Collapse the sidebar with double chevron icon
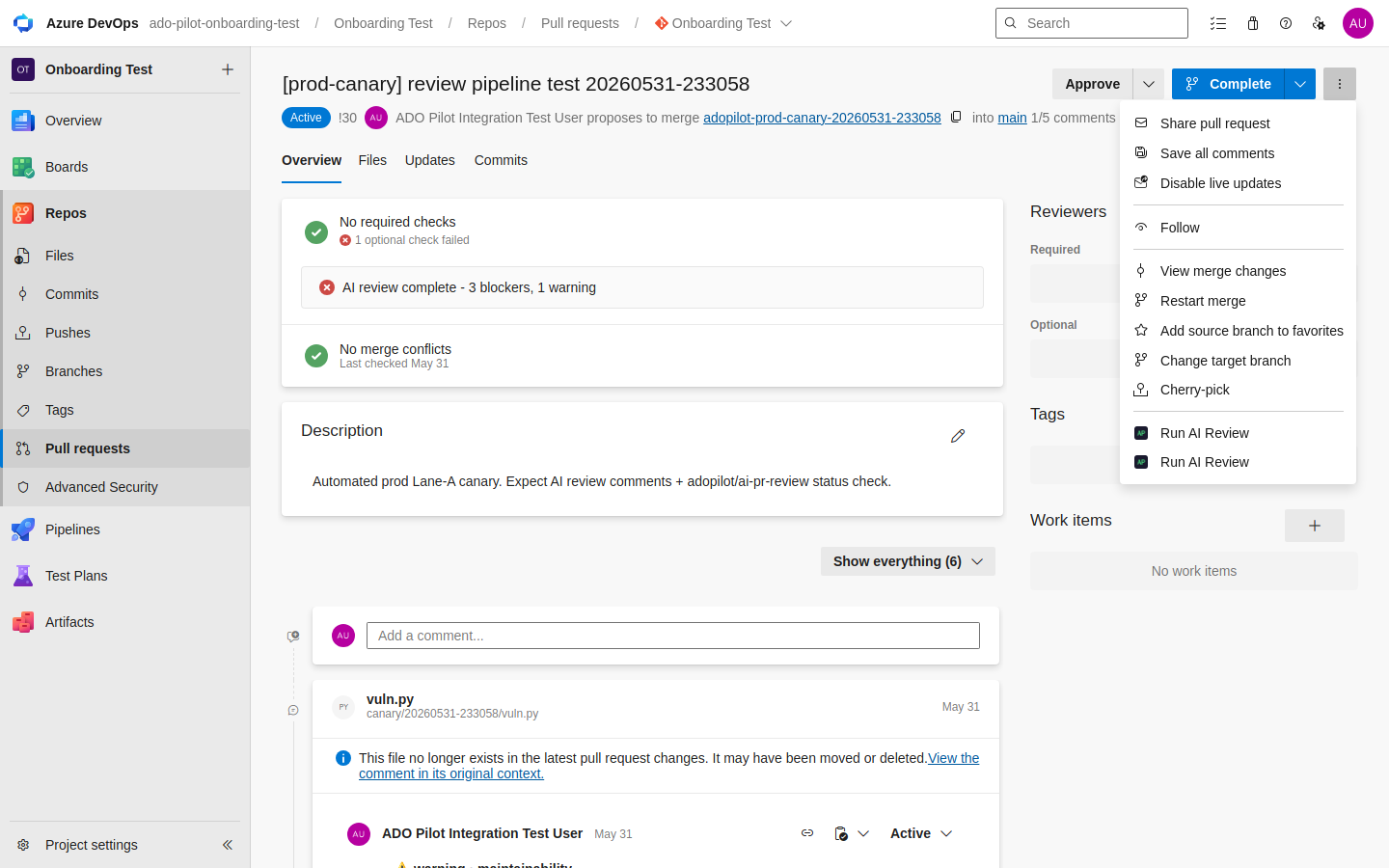Image resolution: width=1389 pixels, height=868 pixels. click(228, 845)
